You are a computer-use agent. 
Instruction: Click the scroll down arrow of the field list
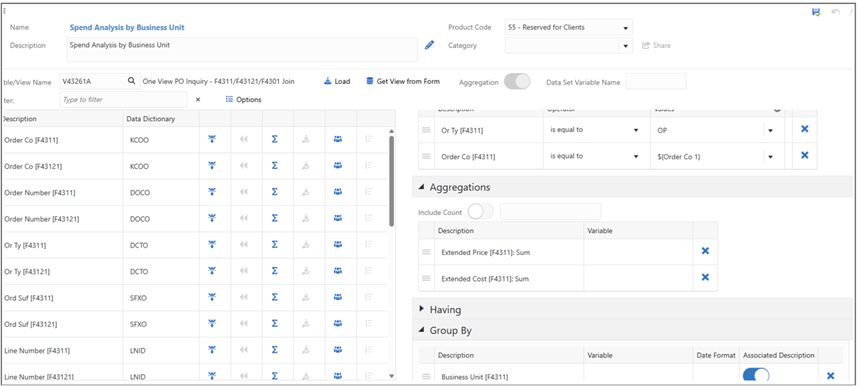tap(391, 376)
